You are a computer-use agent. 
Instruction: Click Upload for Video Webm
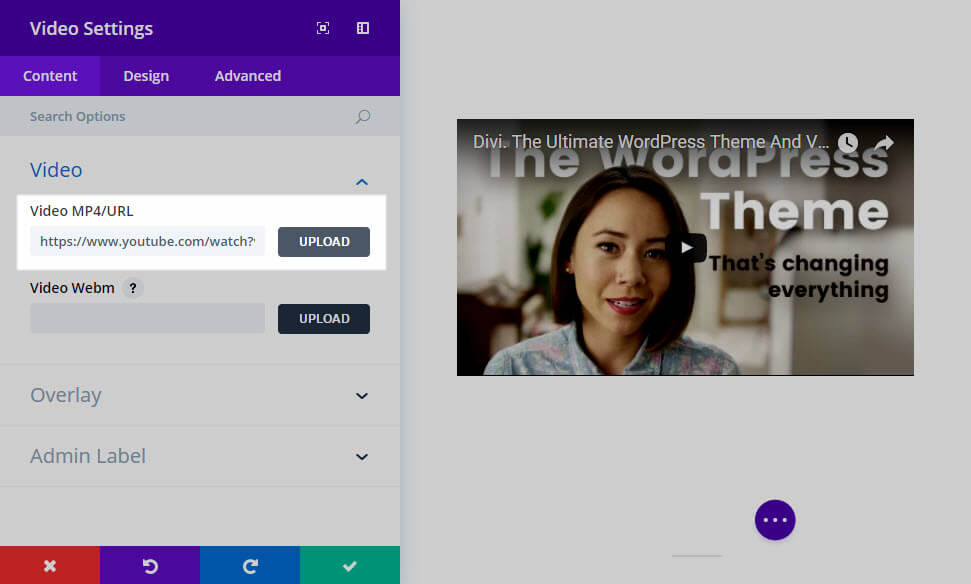click(324, 319)
